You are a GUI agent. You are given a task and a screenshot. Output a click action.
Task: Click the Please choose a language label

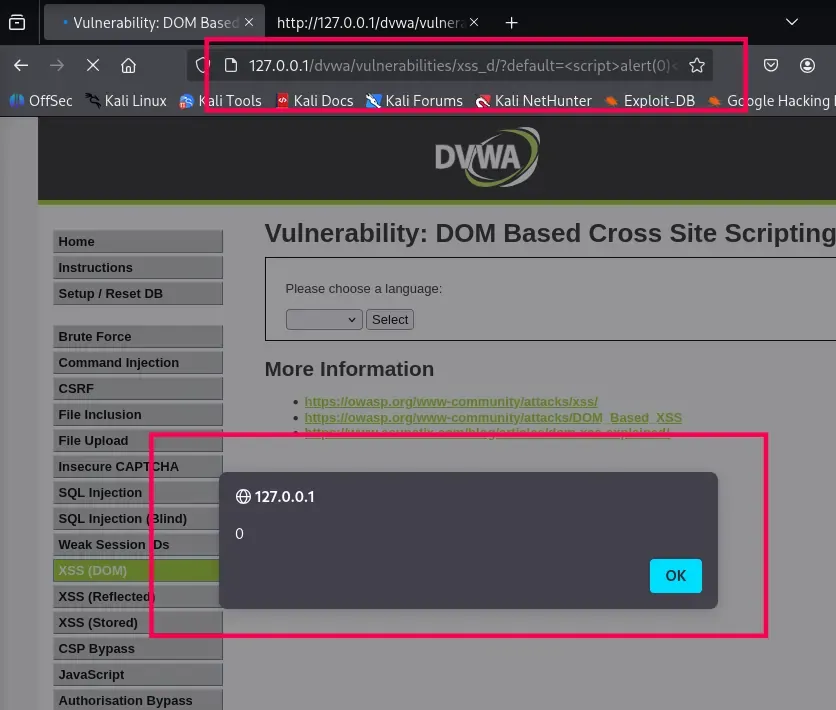click(364, 289)
